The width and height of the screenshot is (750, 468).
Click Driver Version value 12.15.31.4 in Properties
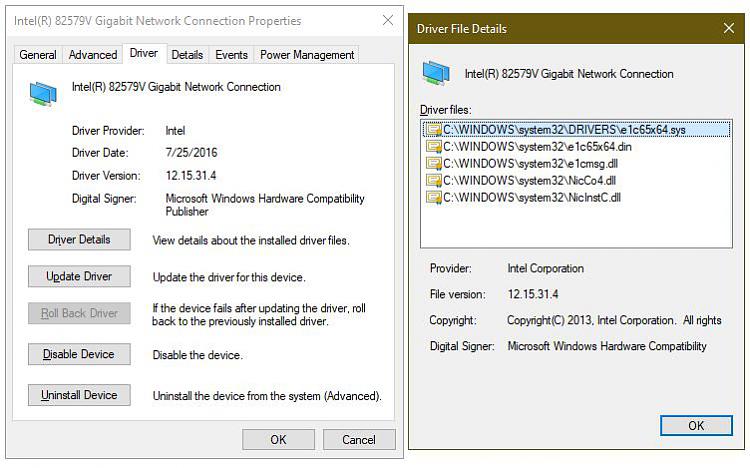(x=191, y=176)
